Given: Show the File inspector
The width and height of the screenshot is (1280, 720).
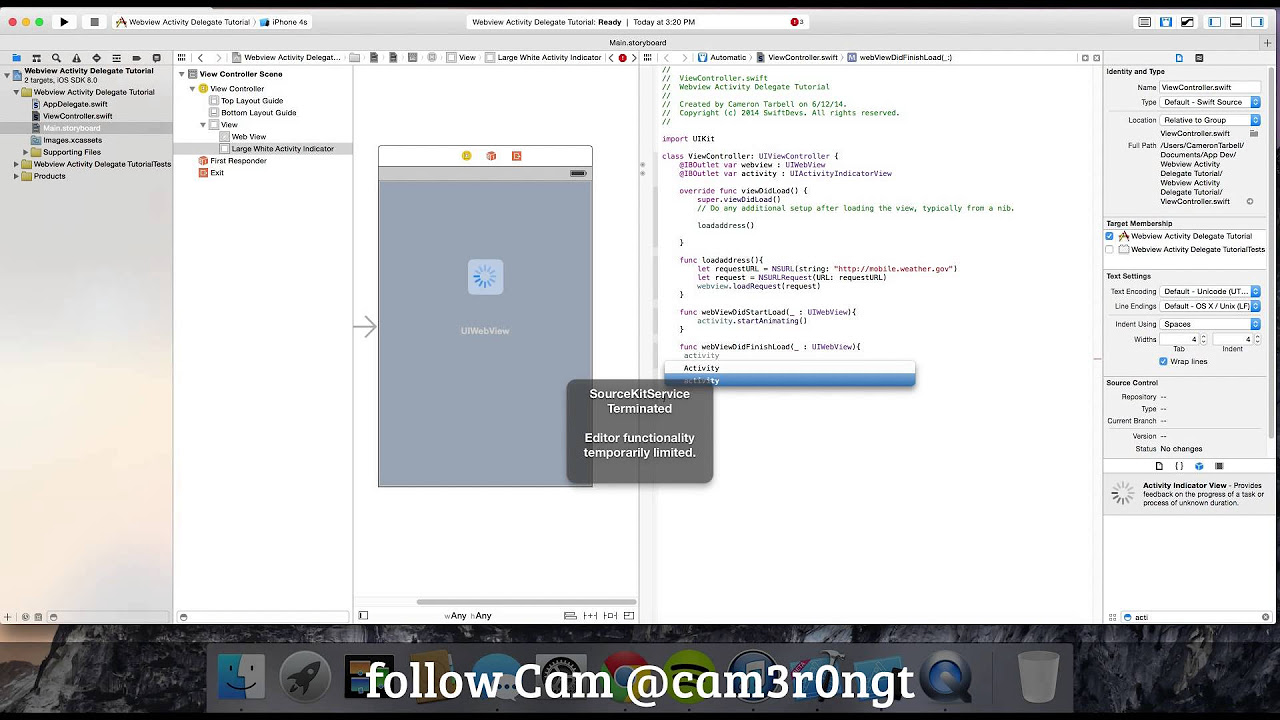Looking at the screenshot, I should click(1179, 58).
